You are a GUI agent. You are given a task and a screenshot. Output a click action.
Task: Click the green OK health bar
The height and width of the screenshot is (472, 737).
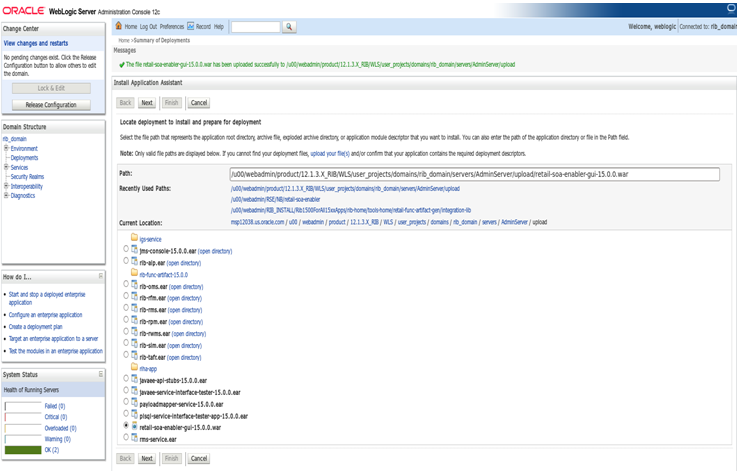pyautogui.click(x=23, y=450)
